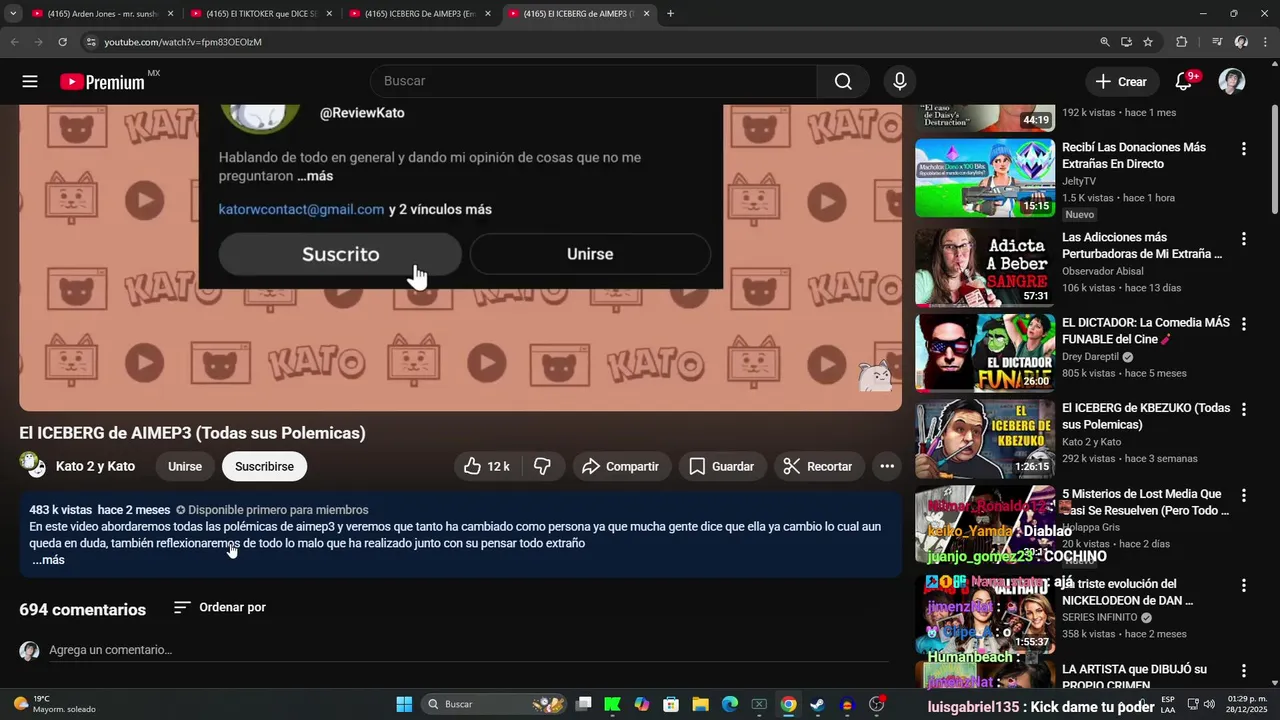The width and height of the screenshot is (1280, 720).
Task: Open El ICEBERG de KBEZUKO video title
Action: point(1146,416)
